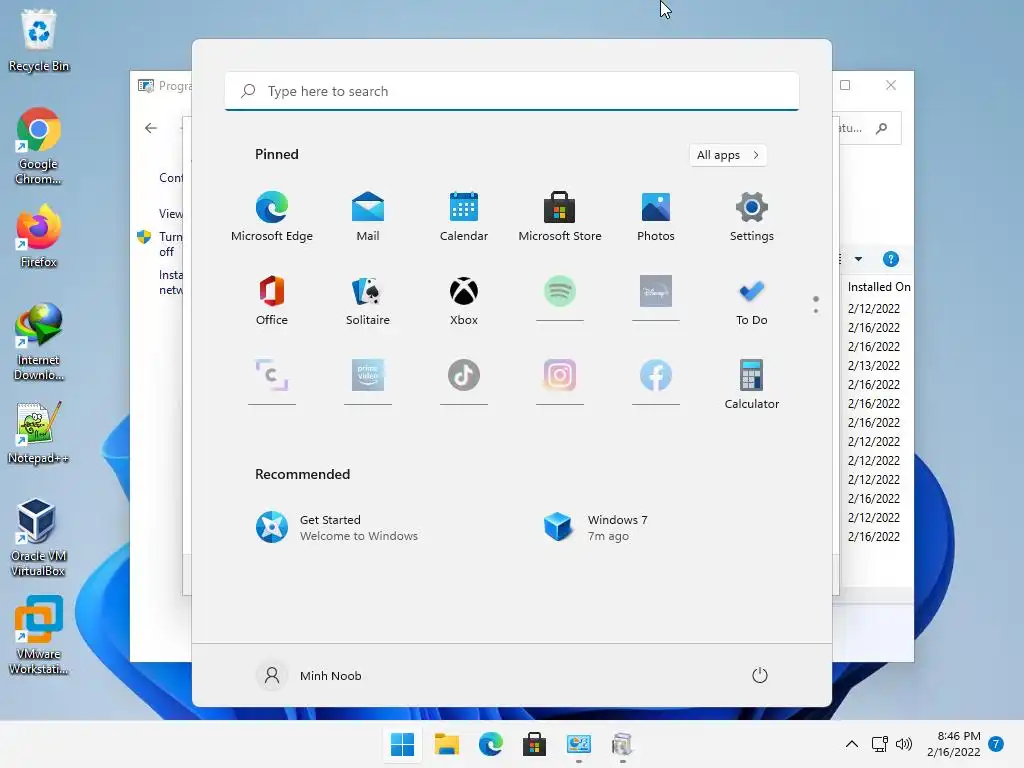This screenshot has height=768, width=1024.
Task: Click the Instagram pinned icon
Action: point(560,376)
